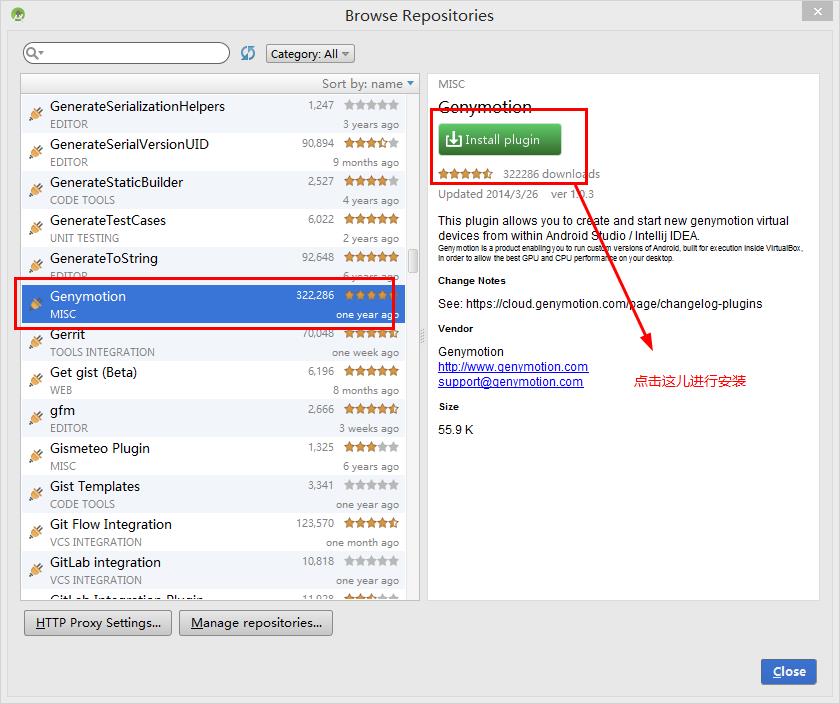Open the http://www.genymotion.com link
840x704 pixels.
pyautogui.click(x=513, y=367)
